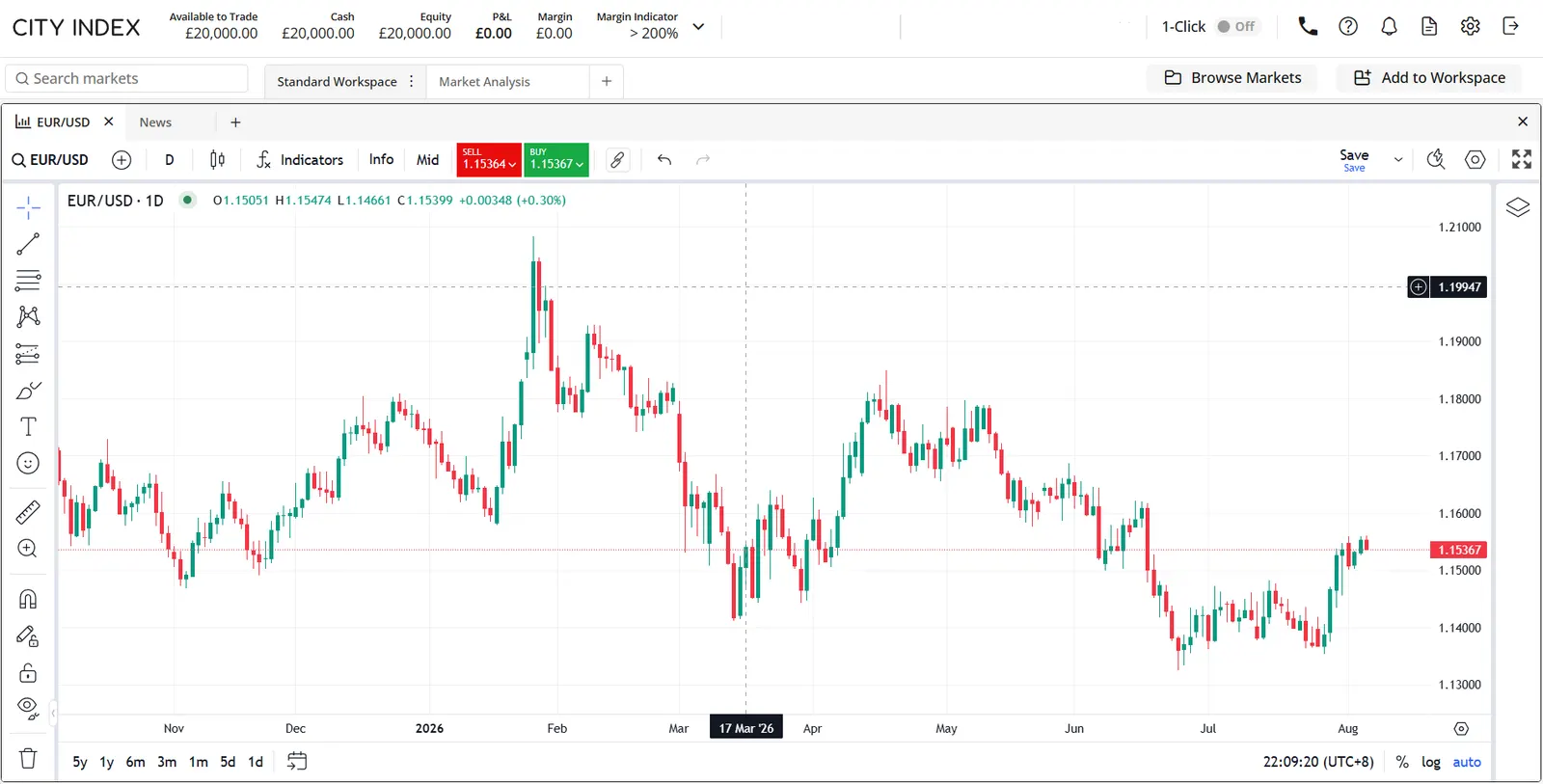The width and height of the screenshot is (1543, 784).
Task: Click the Search markets input field
Action: pyautogui.click(x=126, y=79)
